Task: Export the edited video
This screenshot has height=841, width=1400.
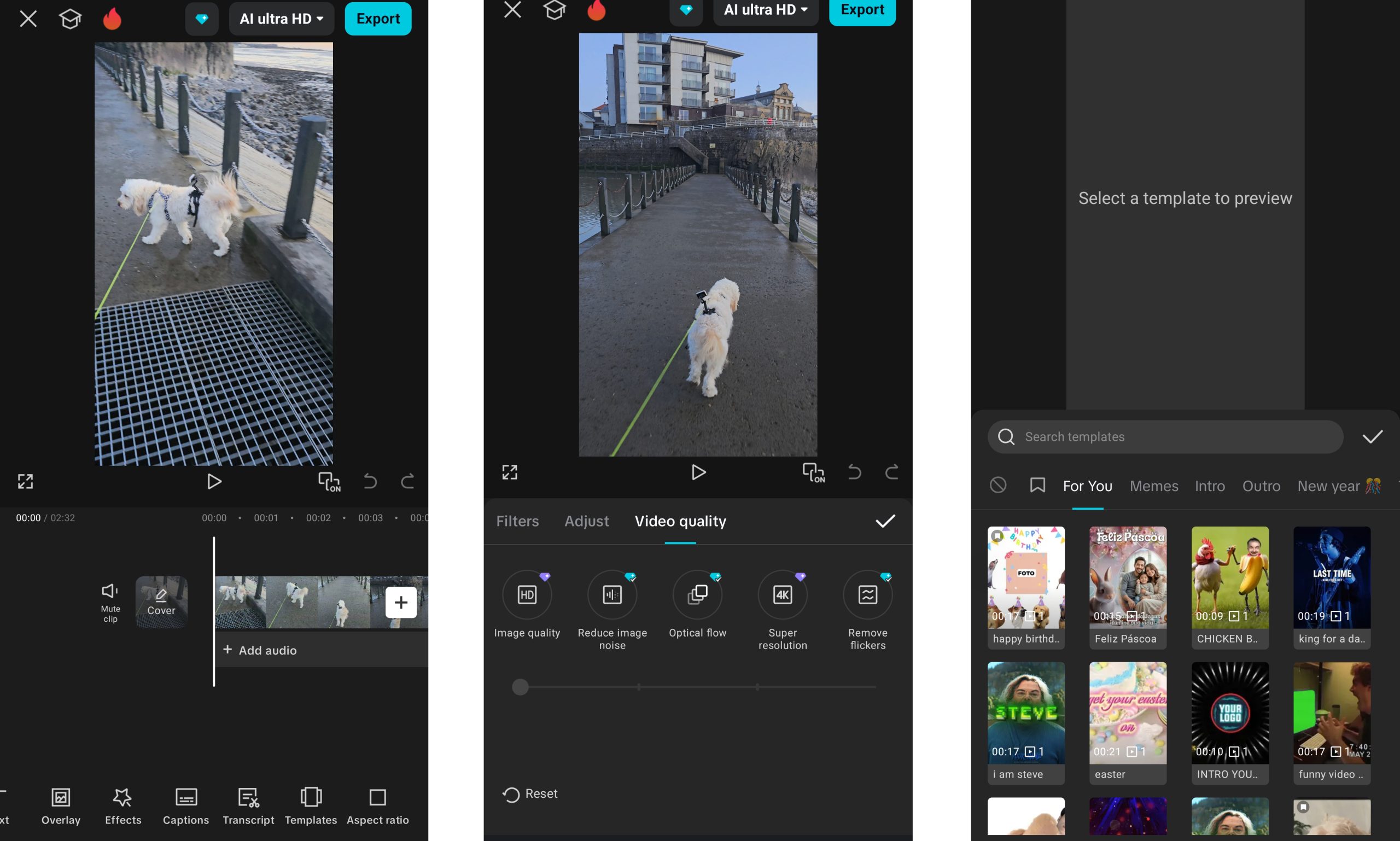Action: 377,18
